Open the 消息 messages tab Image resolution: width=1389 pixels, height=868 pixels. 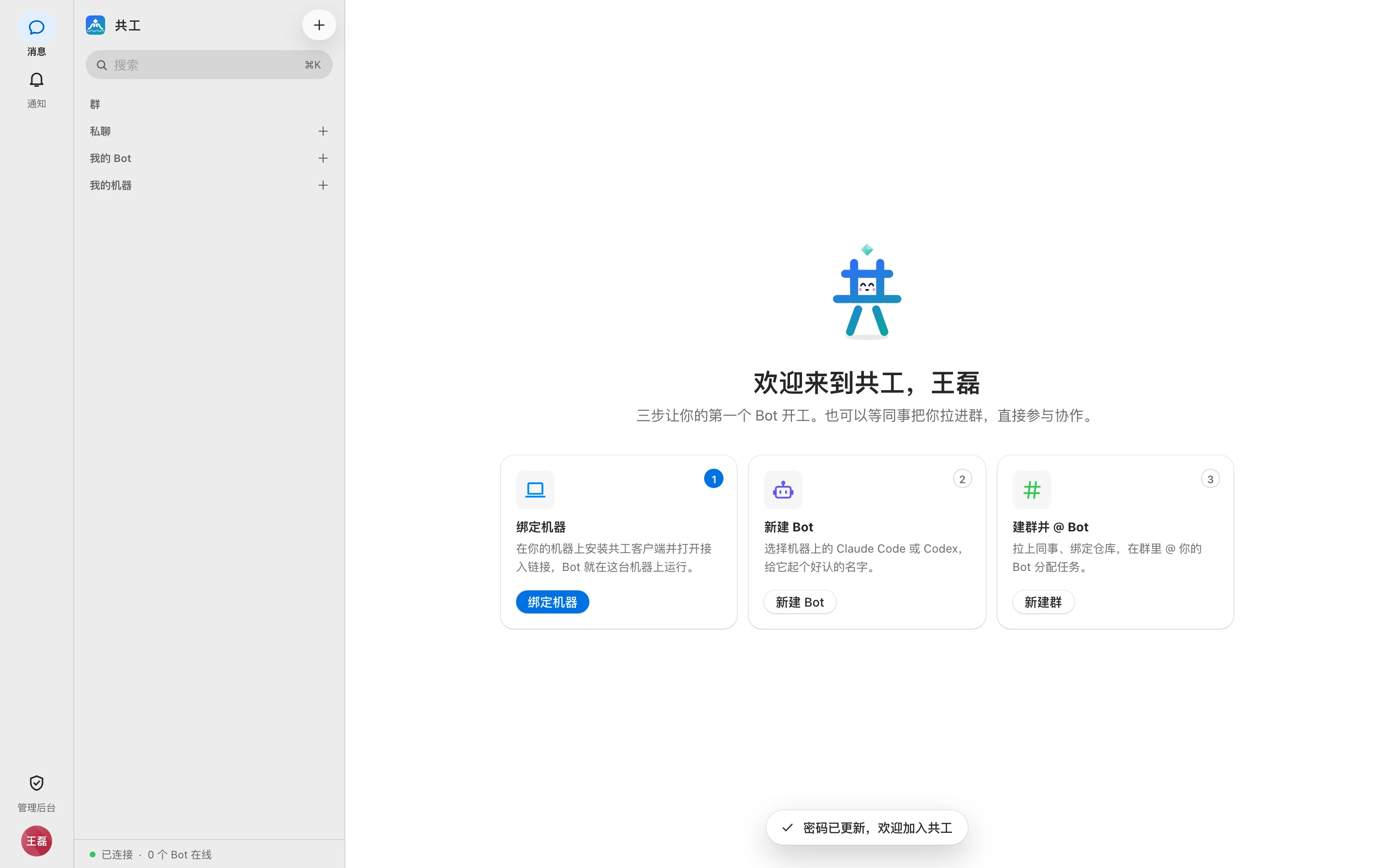pyautogui.click(x=36, y=35)
